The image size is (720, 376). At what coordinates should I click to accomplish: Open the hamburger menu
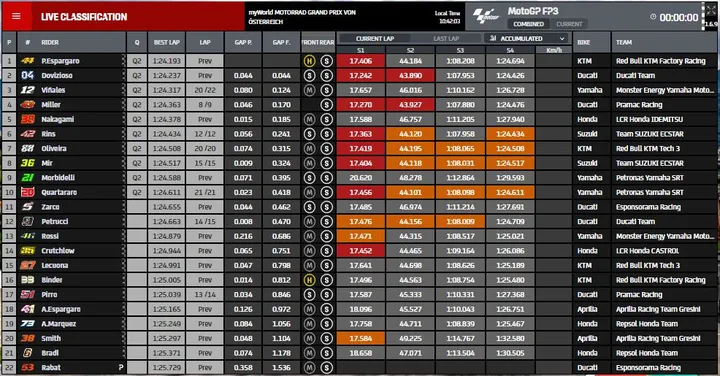(16, 17)
